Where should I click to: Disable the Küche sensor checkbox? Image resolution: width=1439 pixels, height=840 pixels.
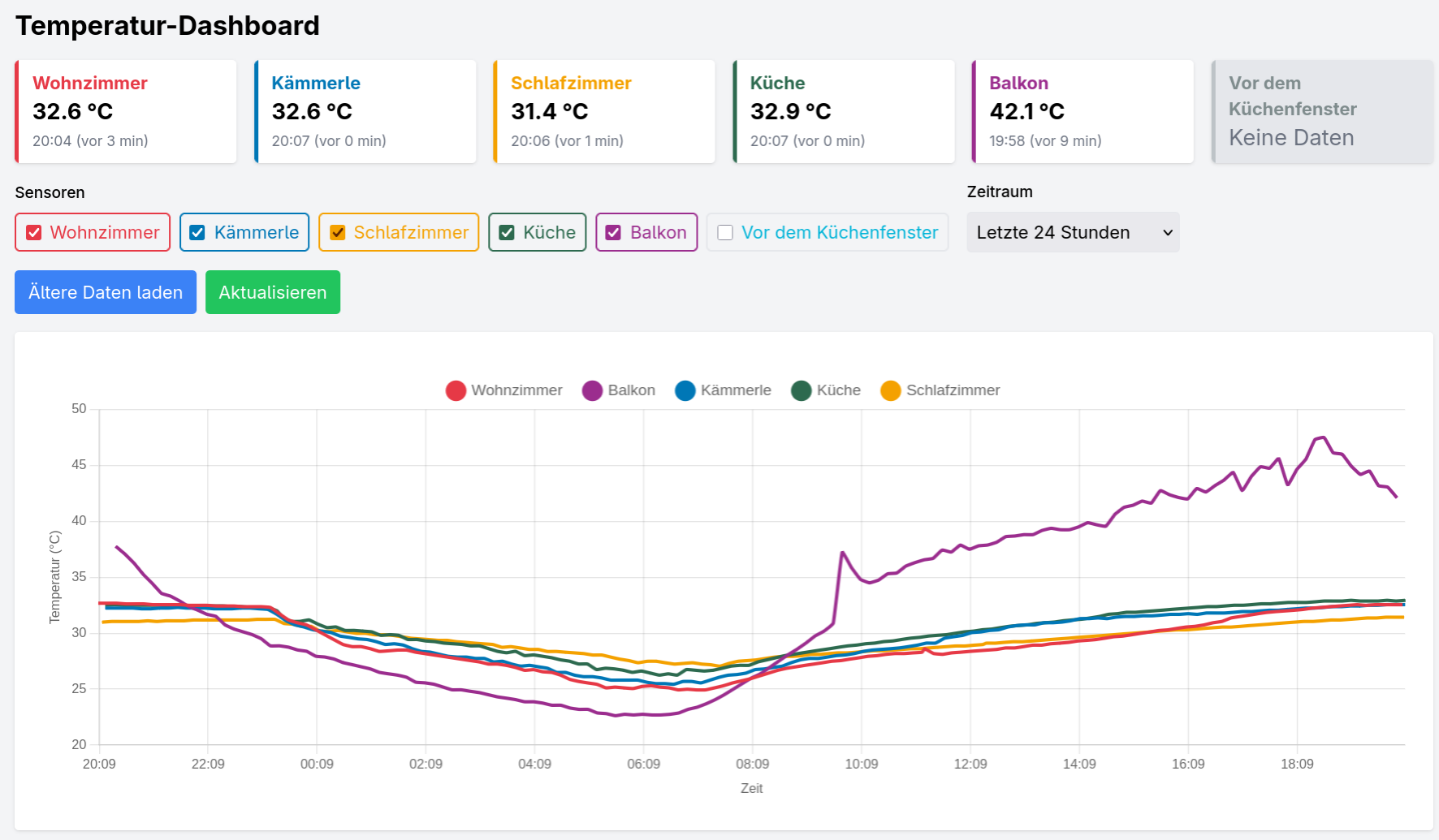click(507, 233)
